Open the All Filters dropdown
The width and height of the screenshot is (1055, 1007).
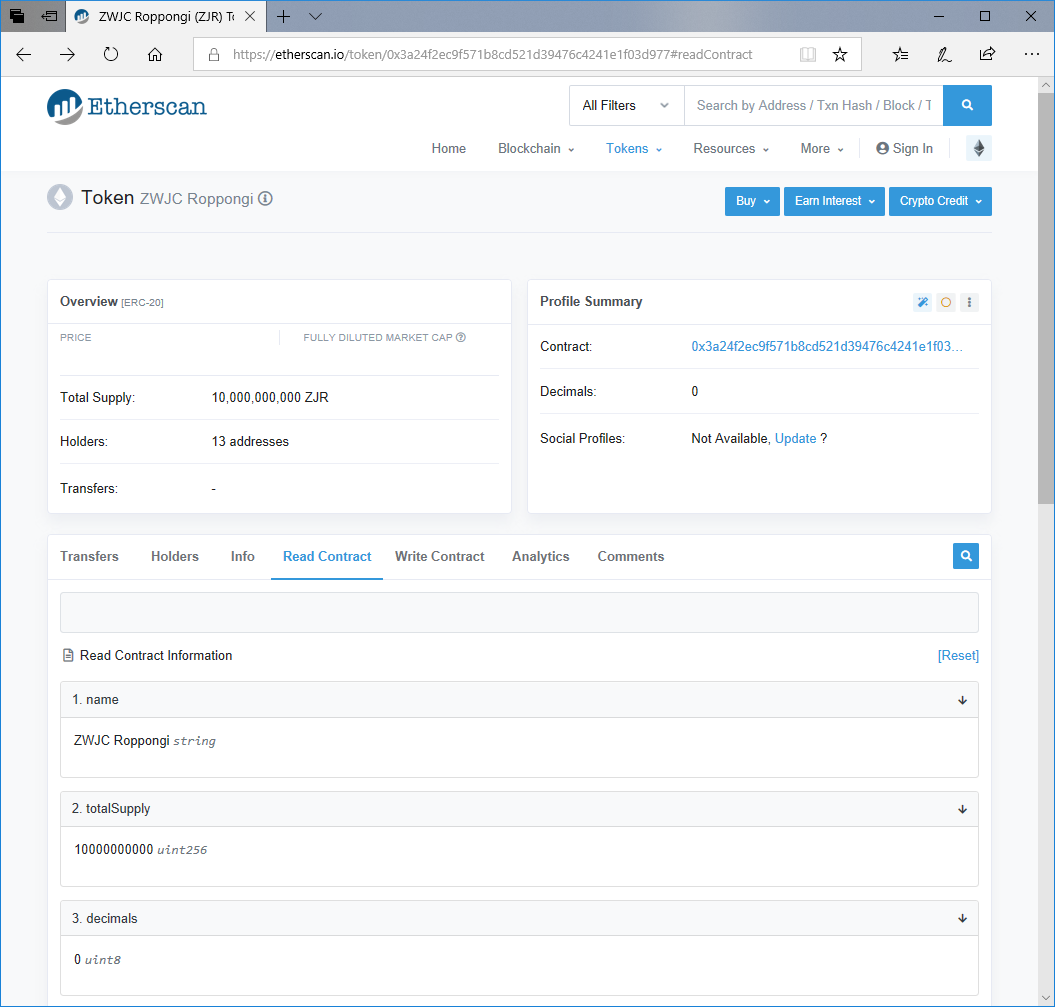pyautogui.click(x=626, y=105)
